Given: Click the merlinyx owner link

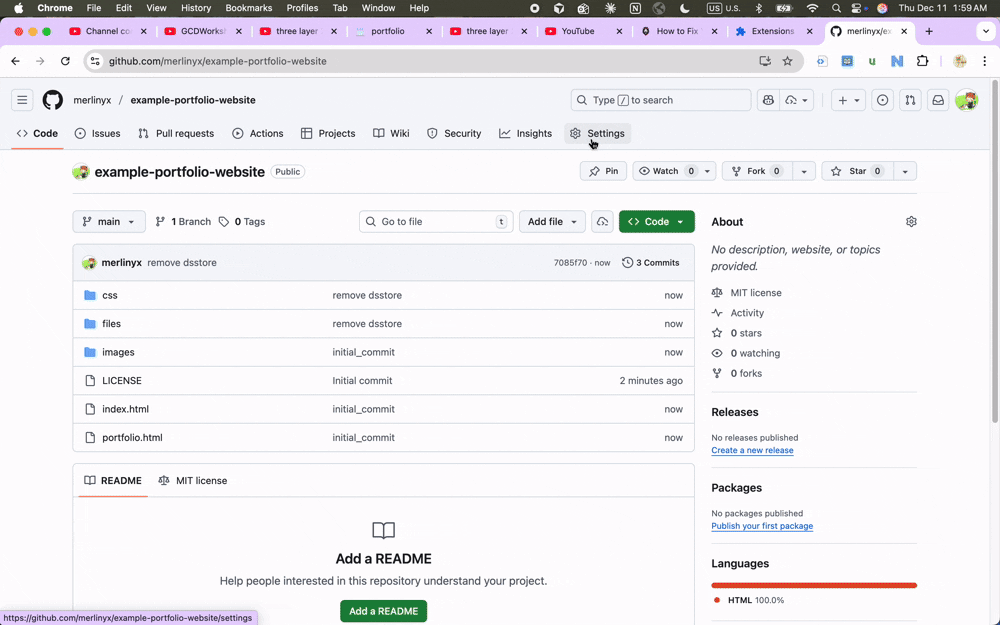Looking at the screenshot, I should pos(92,100).
